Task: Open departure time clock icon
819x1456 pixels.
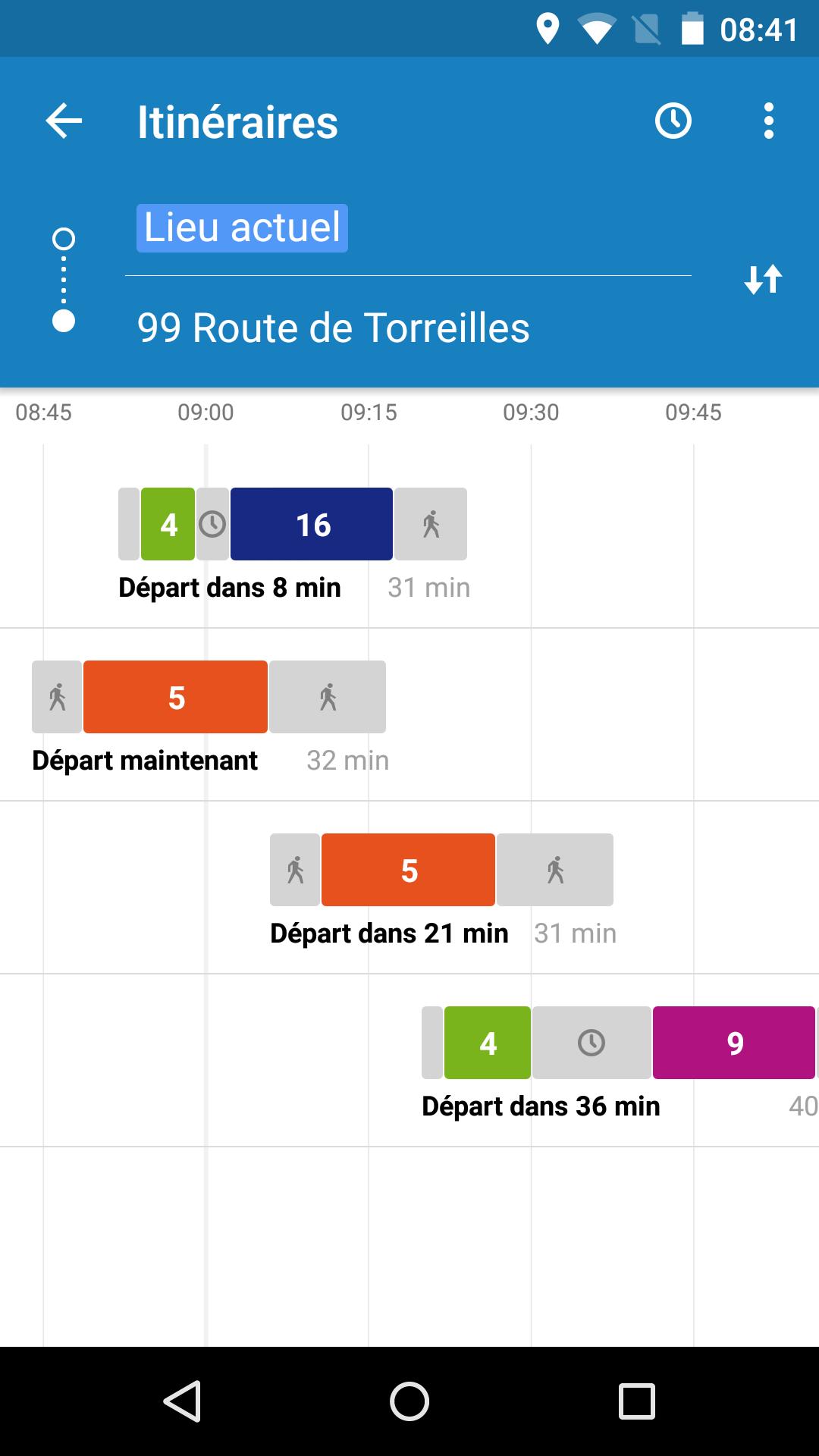Action: pos(673,121)
